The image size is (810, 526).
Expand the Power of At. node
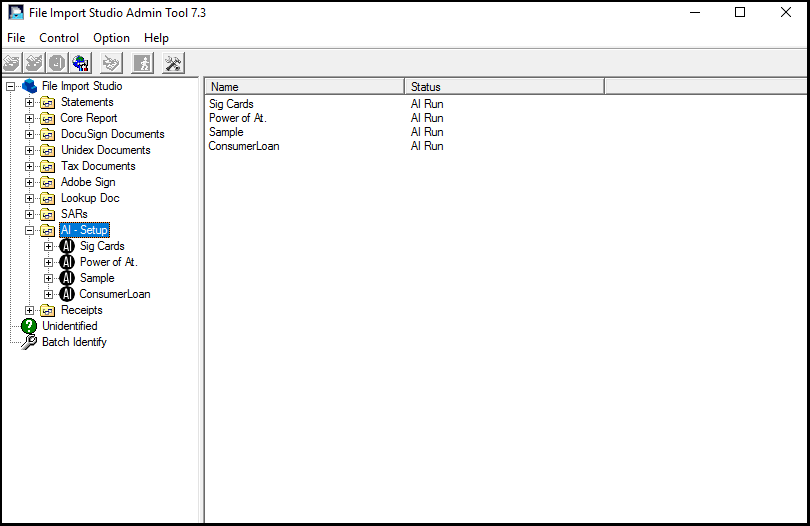[x=49, y=262]
